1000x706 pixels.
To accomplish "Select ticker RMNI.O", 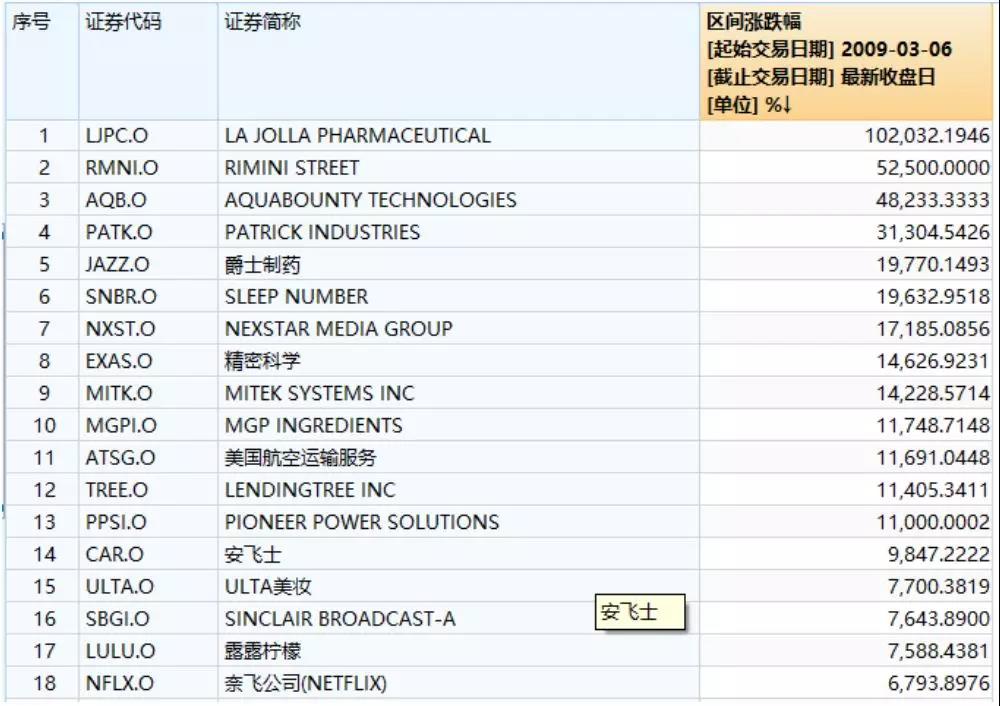I will coord(122,168).
